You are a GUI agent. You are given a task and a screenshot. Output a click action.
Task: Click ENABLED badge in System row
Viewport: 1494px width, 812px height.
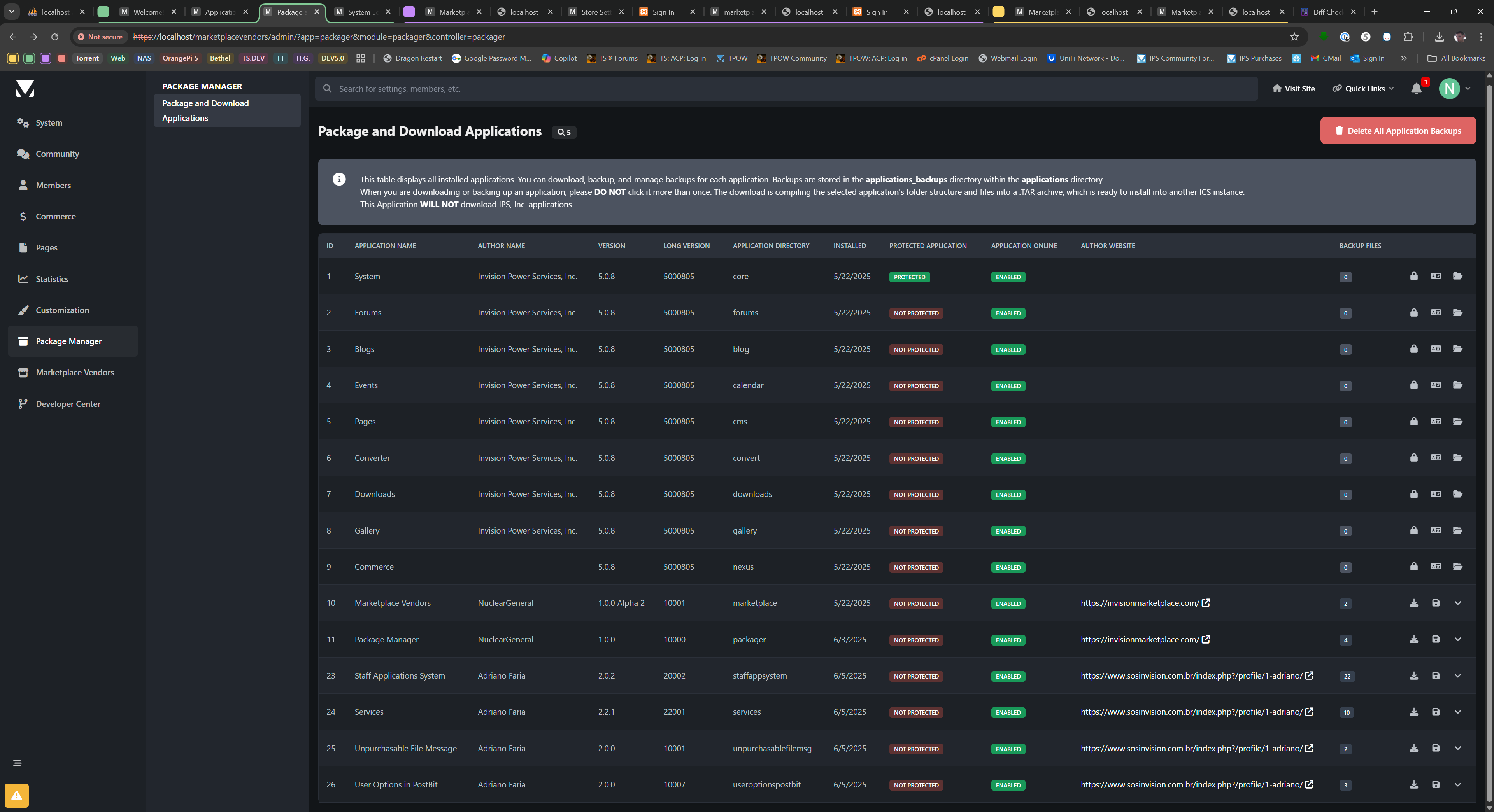[x=1008, y=277]
